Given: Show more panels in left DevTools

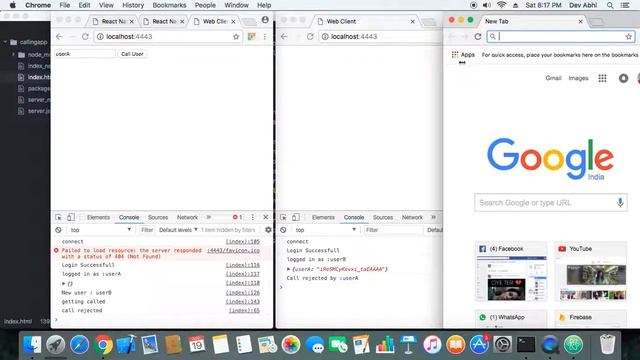Looking at the screenshot, I should (x=209, y=217).
